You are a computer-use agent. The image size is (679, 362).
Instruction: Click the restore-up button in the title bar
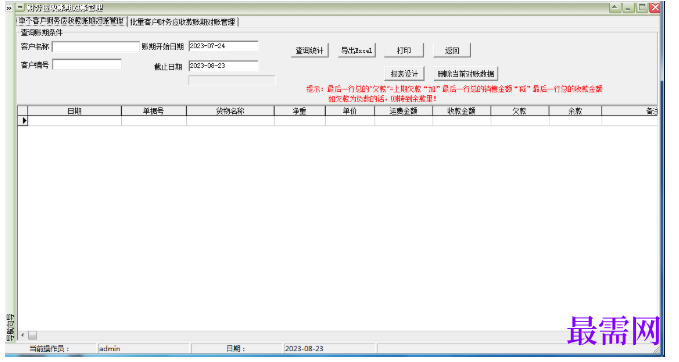615,7
